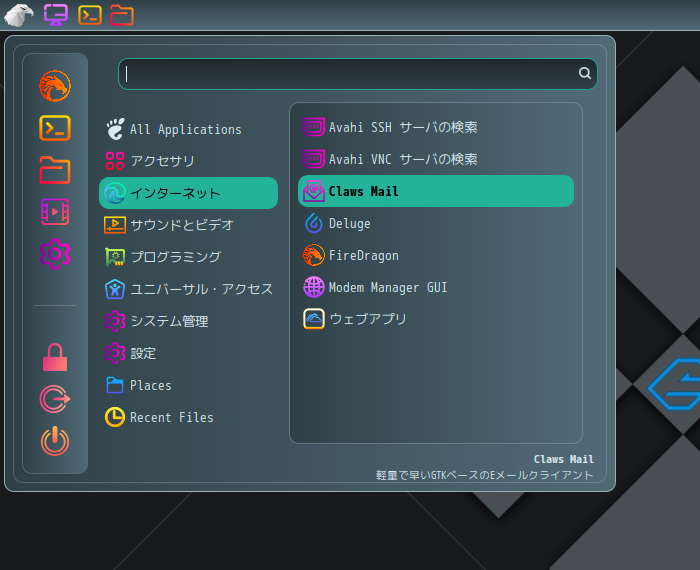Select the ユニバーサル・アクセス category
The height and width of the screenshot is (570, 700).
click(x=188, y=289)
